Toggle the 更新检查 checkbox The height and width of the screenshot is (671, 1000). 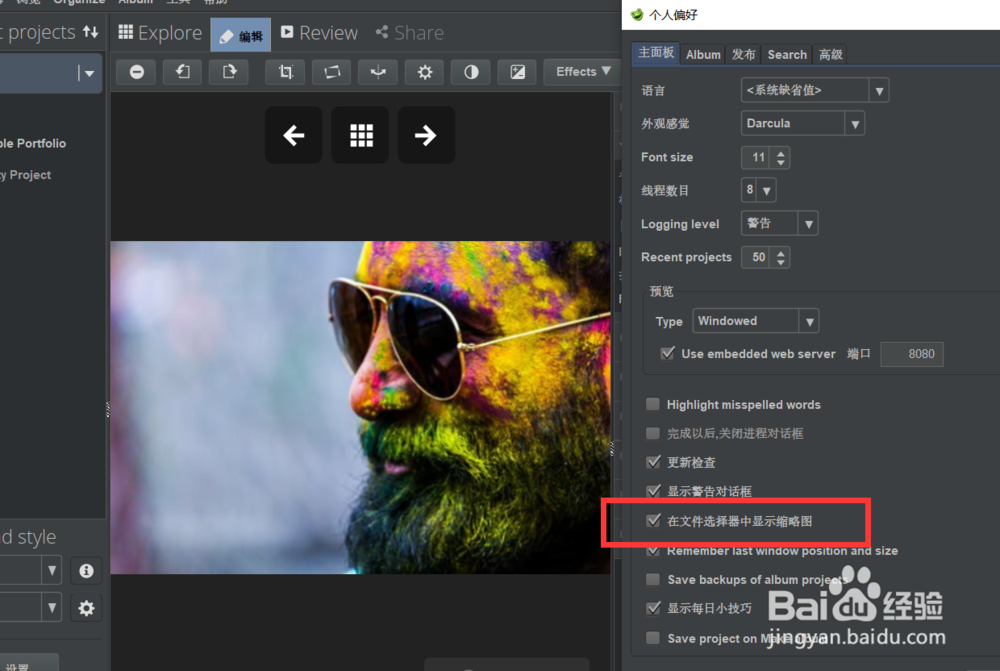tap(653, 461)
